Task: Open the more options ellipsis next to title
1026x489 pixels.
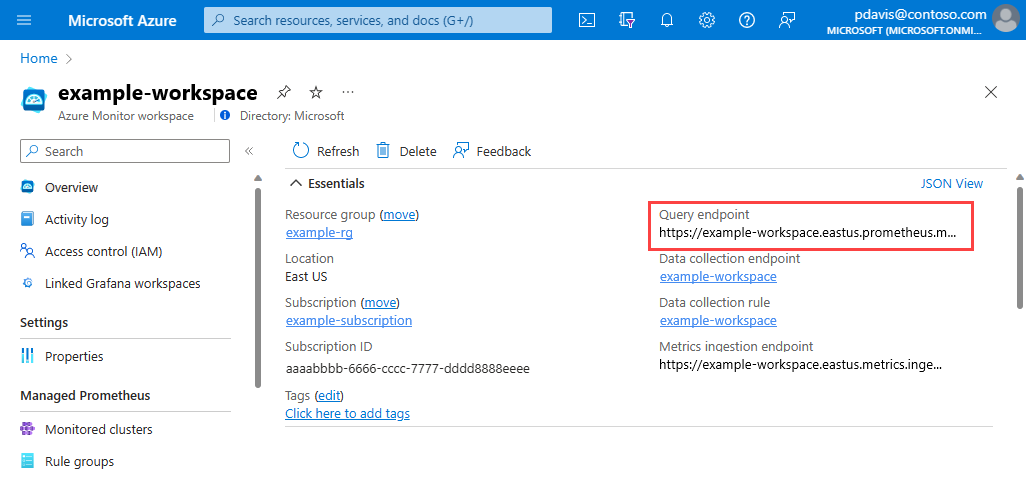Action: point(348,92)
